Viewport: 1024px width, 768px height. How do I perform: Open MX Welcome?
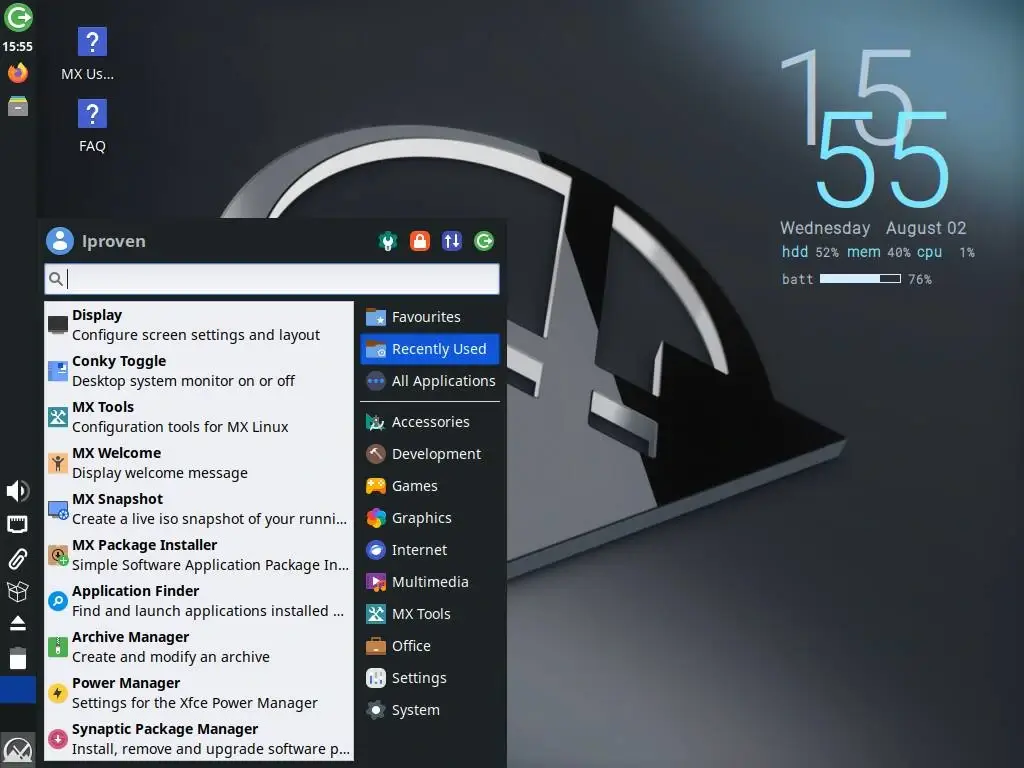pos(199,462)
